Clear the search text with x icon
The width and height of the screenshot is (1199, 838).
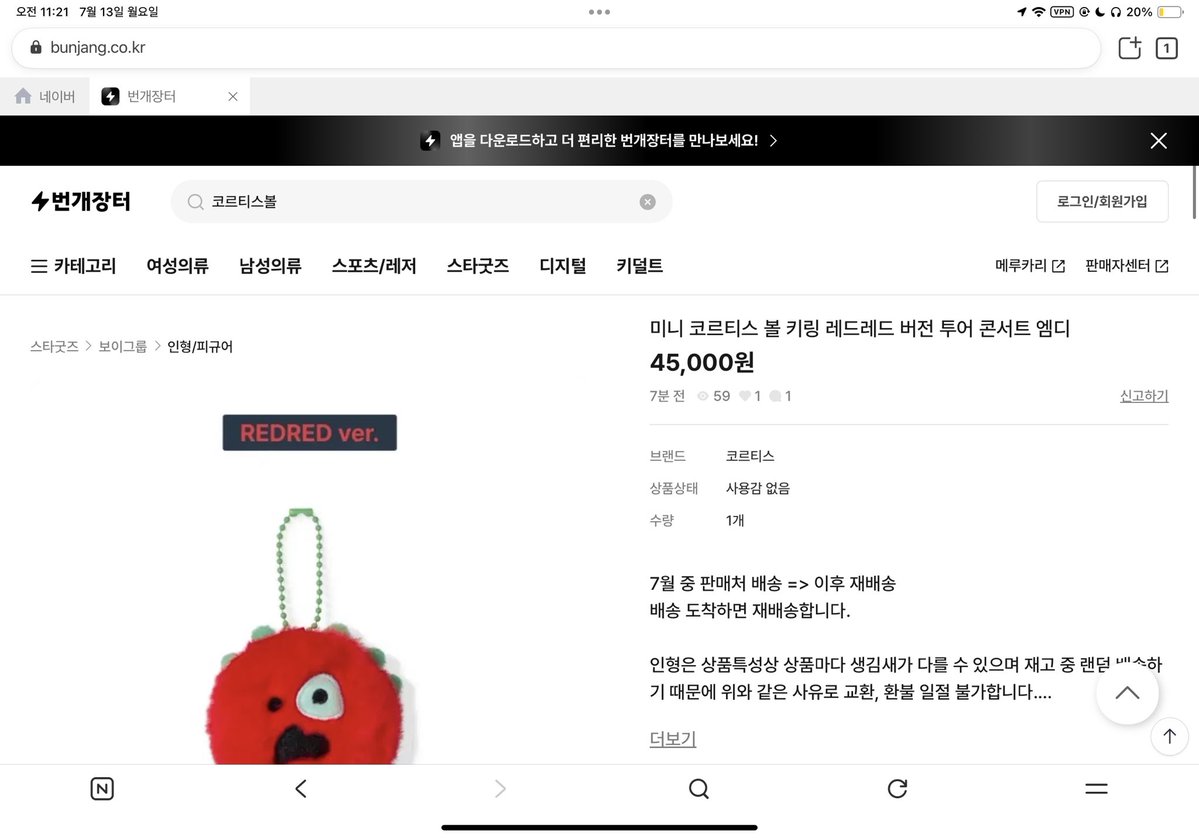tap(648, 202)
